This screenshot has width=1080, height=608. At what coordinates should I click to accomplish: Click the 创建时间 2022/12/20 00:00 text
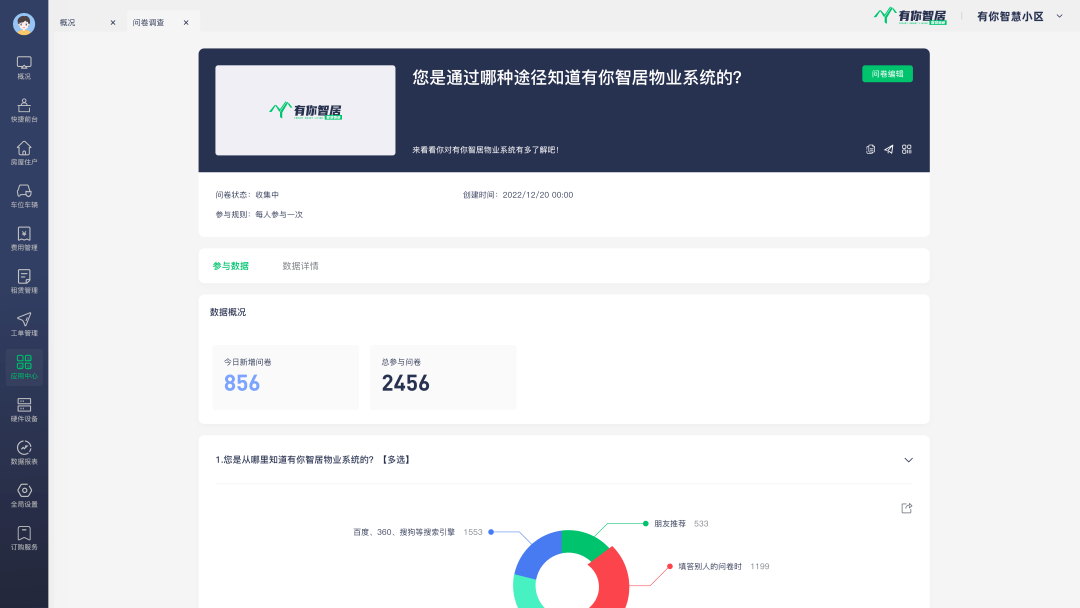click(x=518, y=195)
